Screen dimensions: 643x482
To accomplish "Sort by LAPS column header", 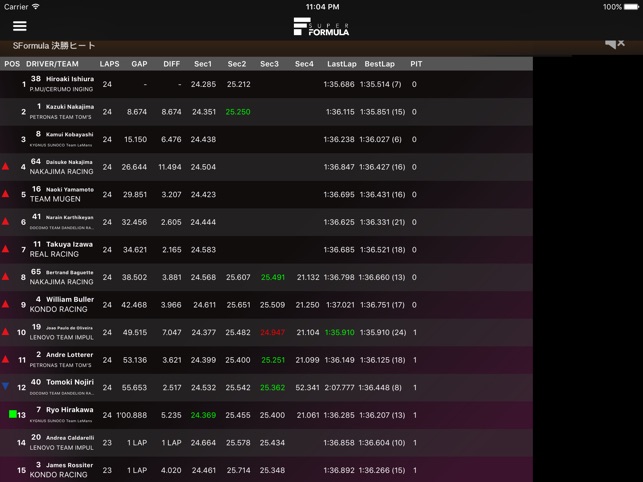I will click(x=109, y=64).
